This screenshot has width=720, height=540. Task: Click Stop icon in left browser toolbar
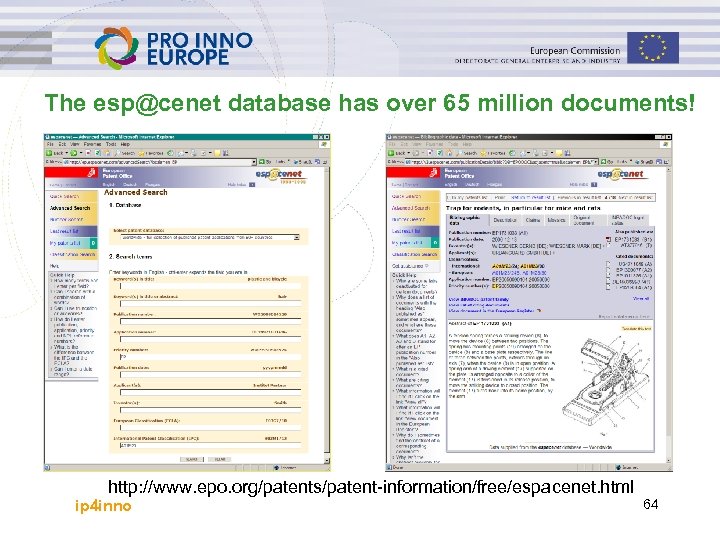88,153
